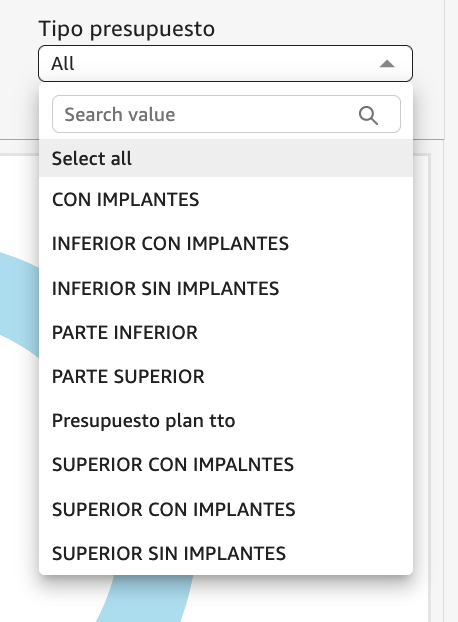The height and width of the screenshot is (622, 458).
Task: Select the Presupuesto plan tto entry
Action: [x=226, y=420]
